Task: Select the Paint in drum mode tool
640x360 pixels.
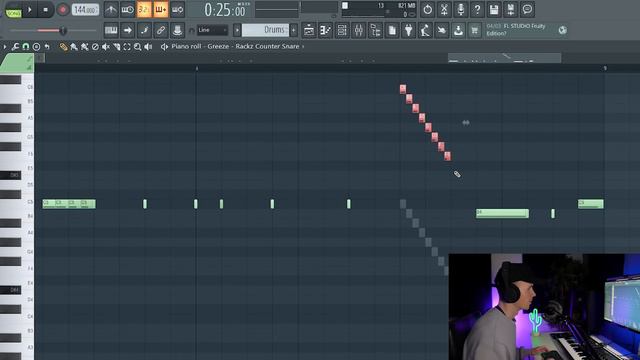Action: click(84, 47)
